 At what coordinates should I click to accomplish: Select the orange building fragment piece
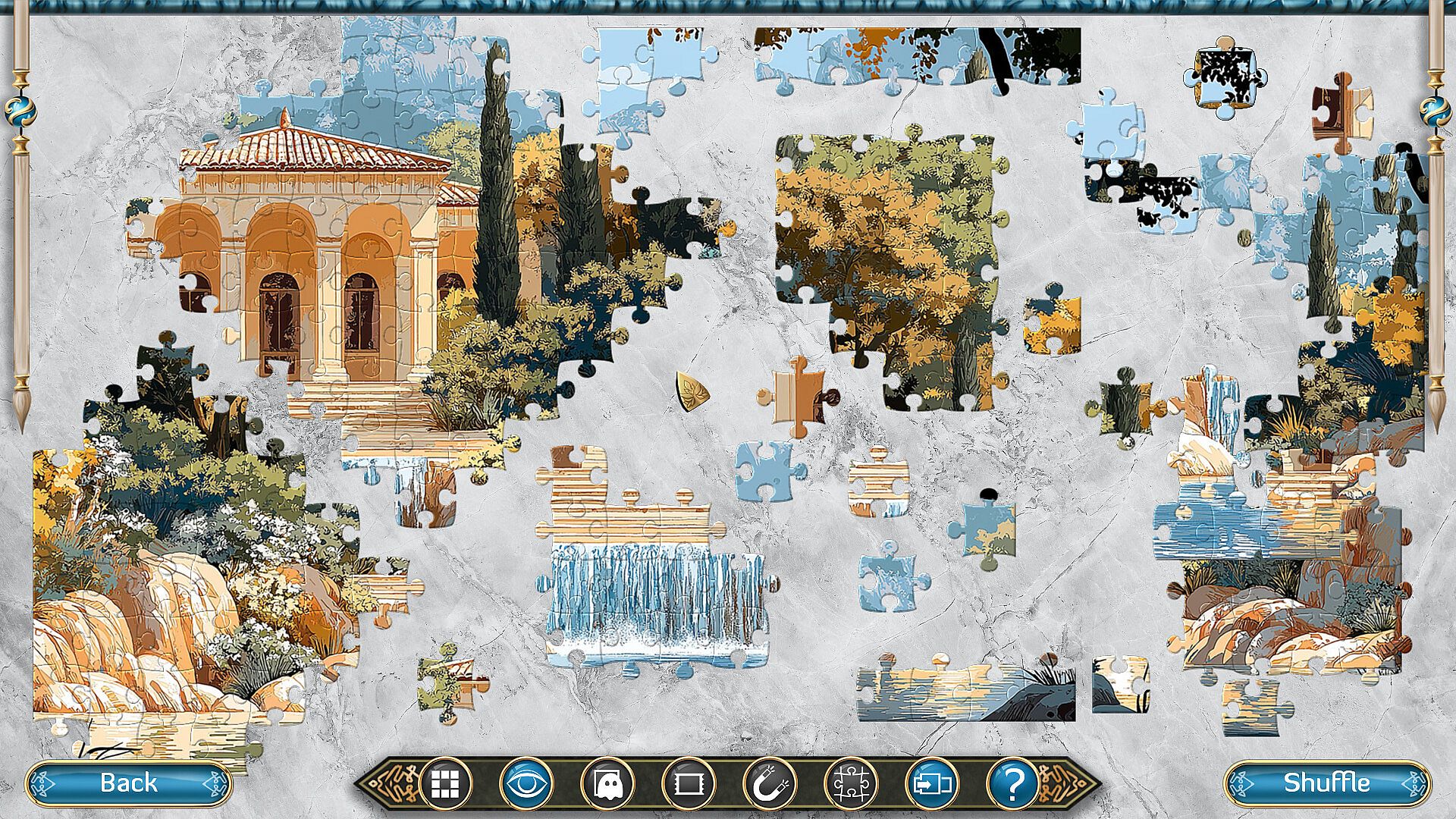coord(798,396)
